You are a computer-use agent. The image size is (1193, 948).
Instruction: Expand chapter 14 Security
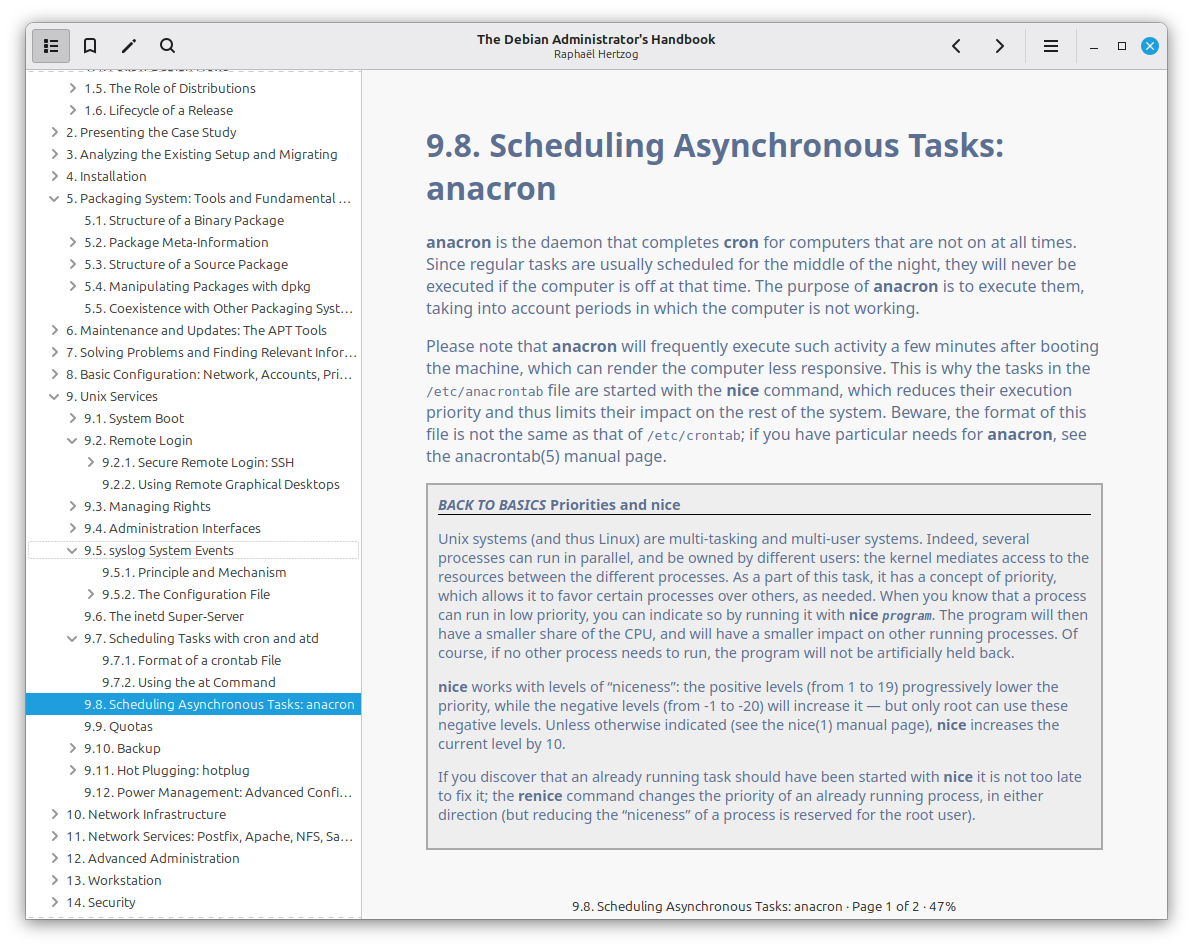[x=54, y=902]
